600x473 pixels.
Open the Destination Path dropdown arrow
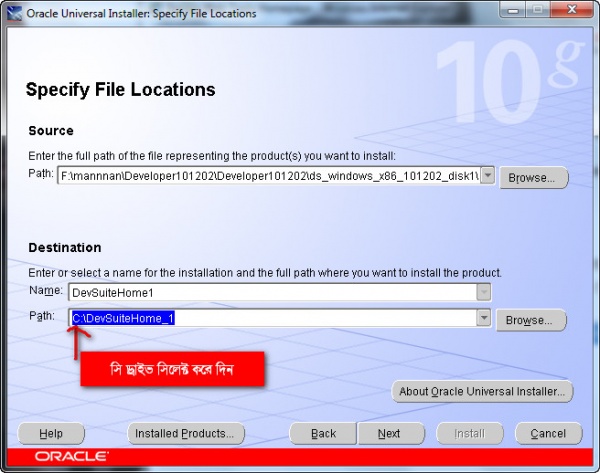(484, 318)
